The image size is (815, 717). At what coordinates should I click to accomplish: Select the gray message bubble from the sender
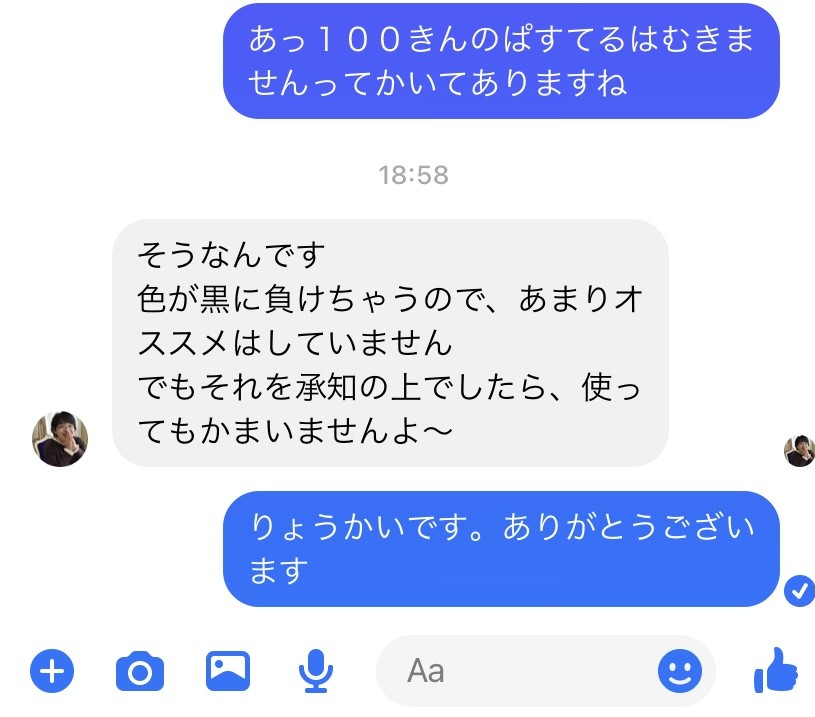click(x=390, y=343)
